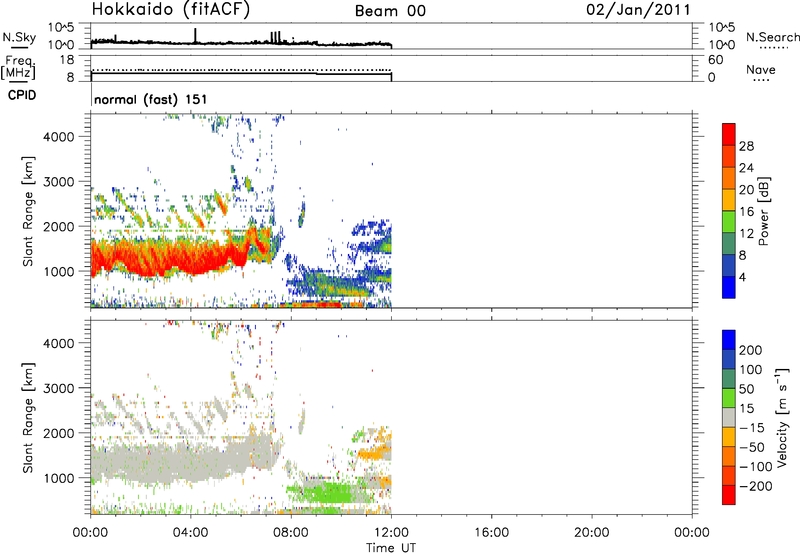Click the "4000" tick on the power panel
The height and width of the screenshot is (554, 800).
pyautogui.click(x=59, y=137)
